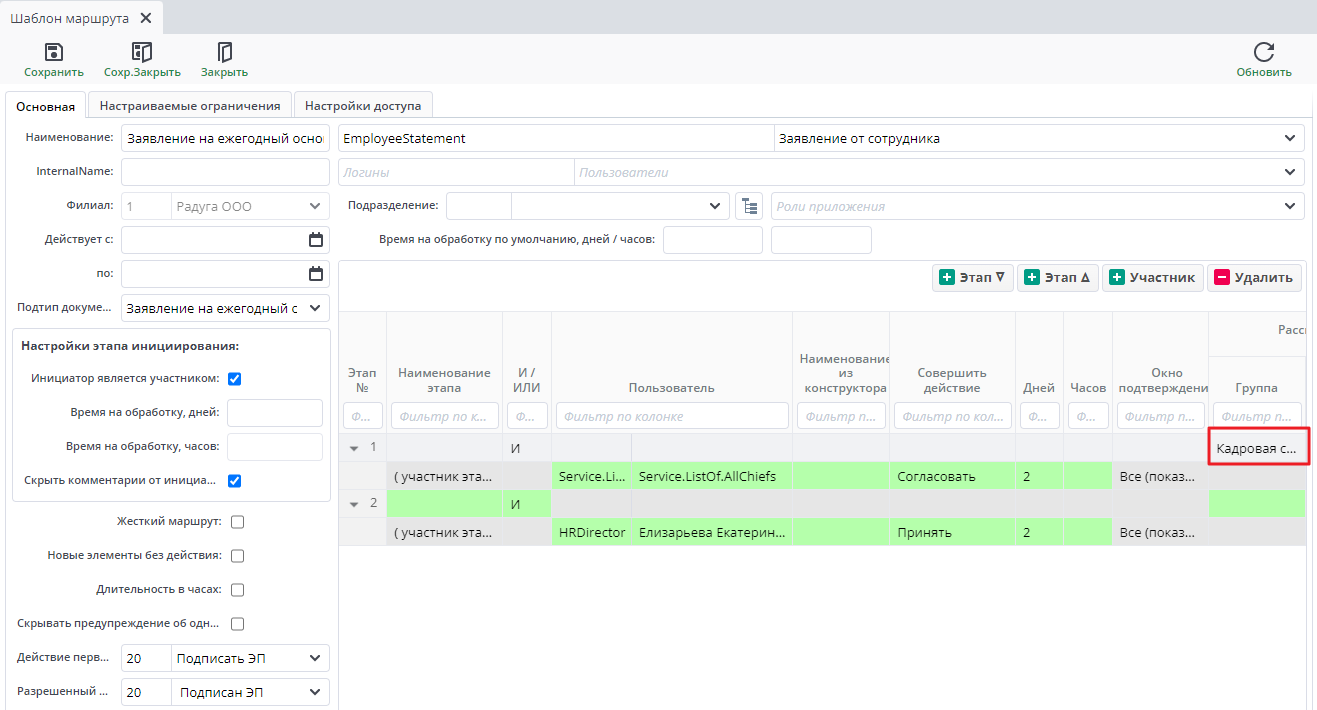Click the Удалить button
1317x710 pixels.
pyautogui.click(x=1254, y=278)
